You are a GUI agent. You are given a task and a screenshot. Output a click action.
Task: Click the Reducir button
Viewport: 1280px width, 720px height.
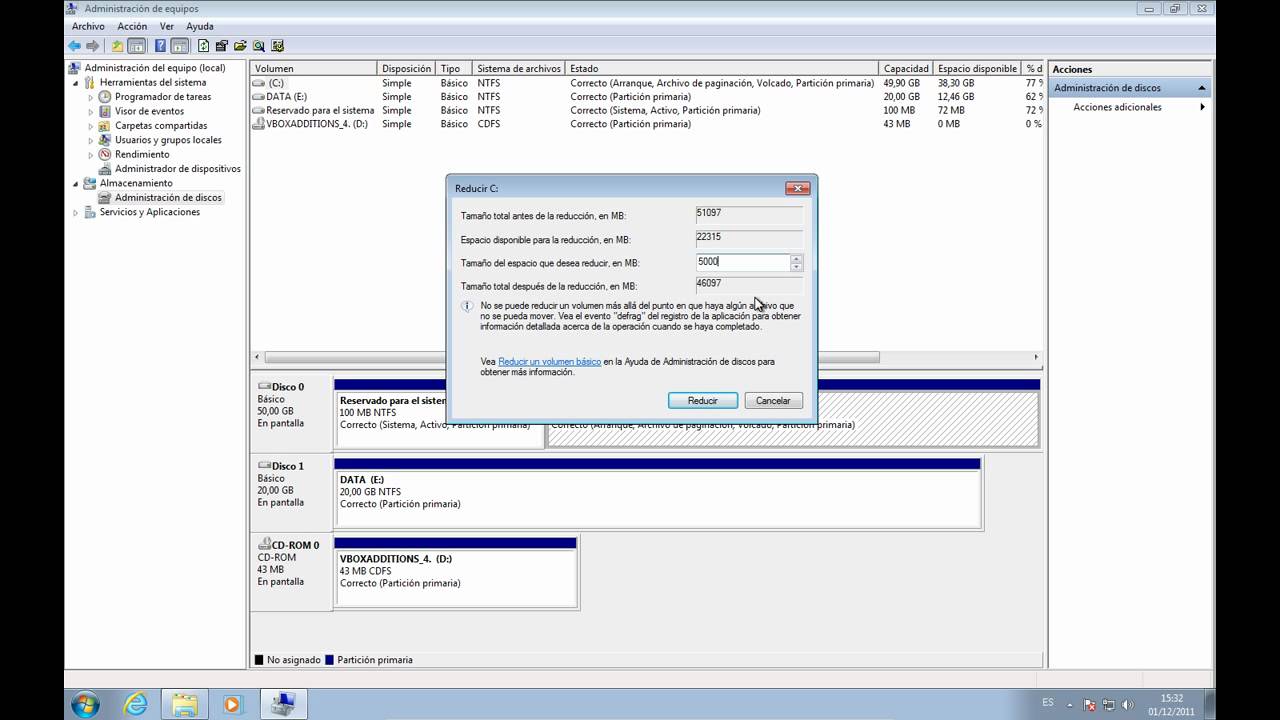click(703, 400)
